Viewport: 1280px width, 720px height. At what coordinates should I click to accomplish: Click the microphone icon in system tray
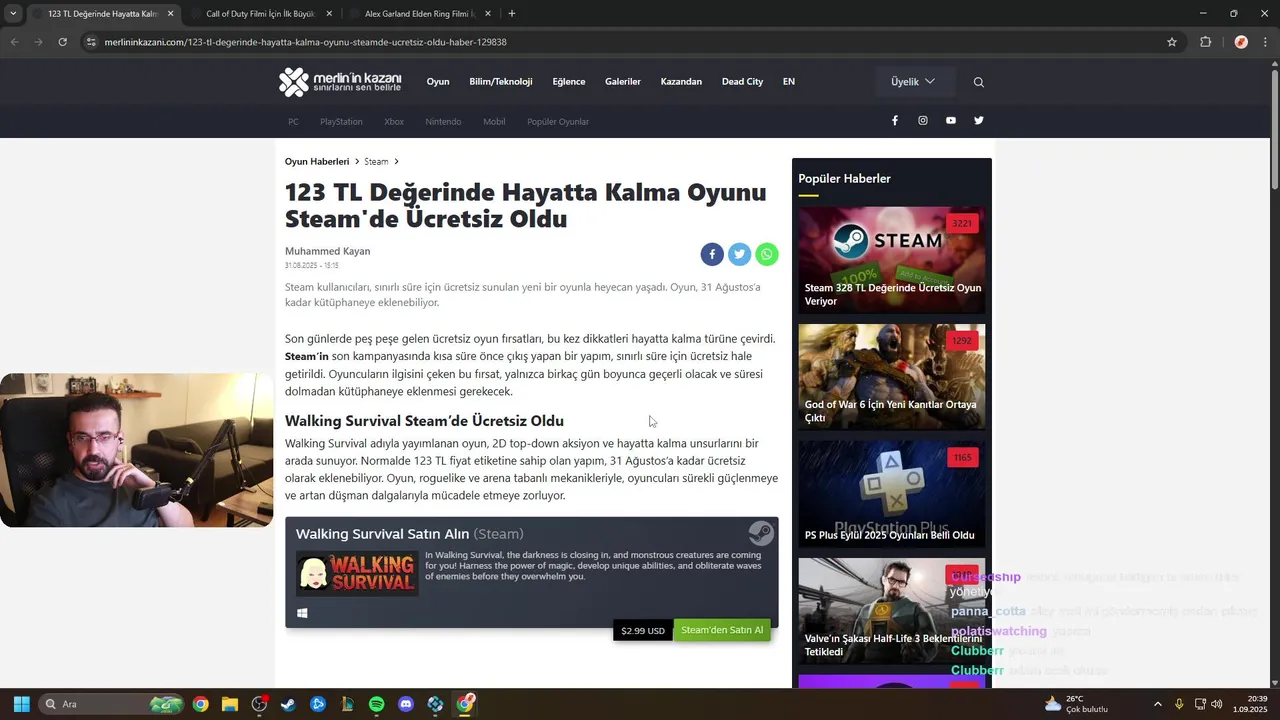point(1179,704)
